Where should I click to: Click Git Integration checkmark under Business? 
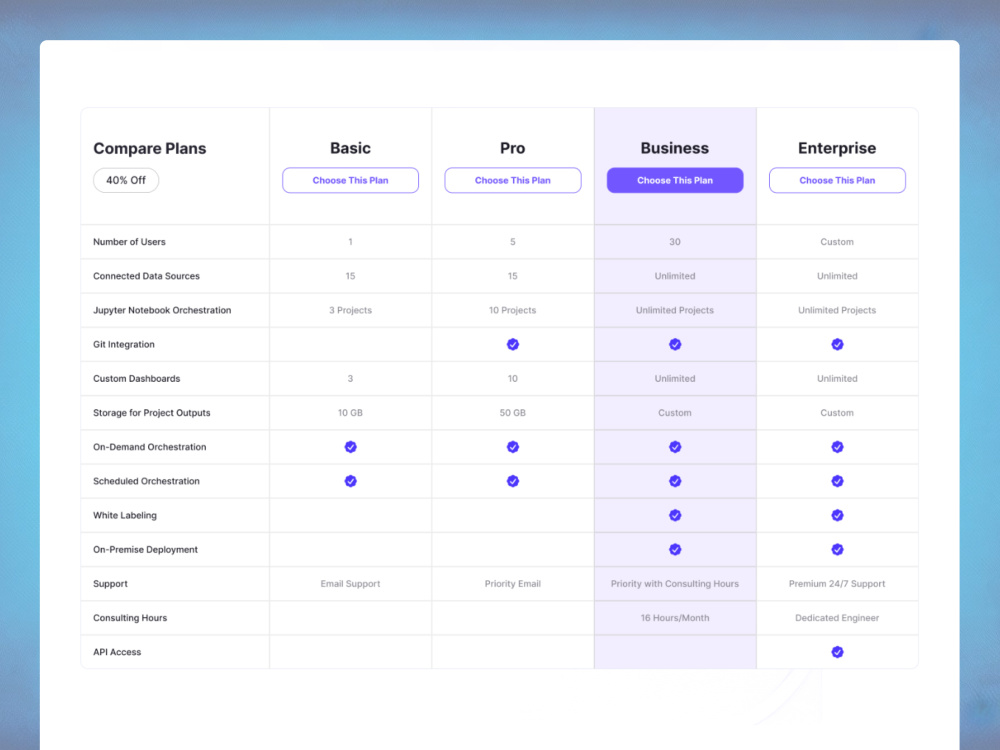675,344
